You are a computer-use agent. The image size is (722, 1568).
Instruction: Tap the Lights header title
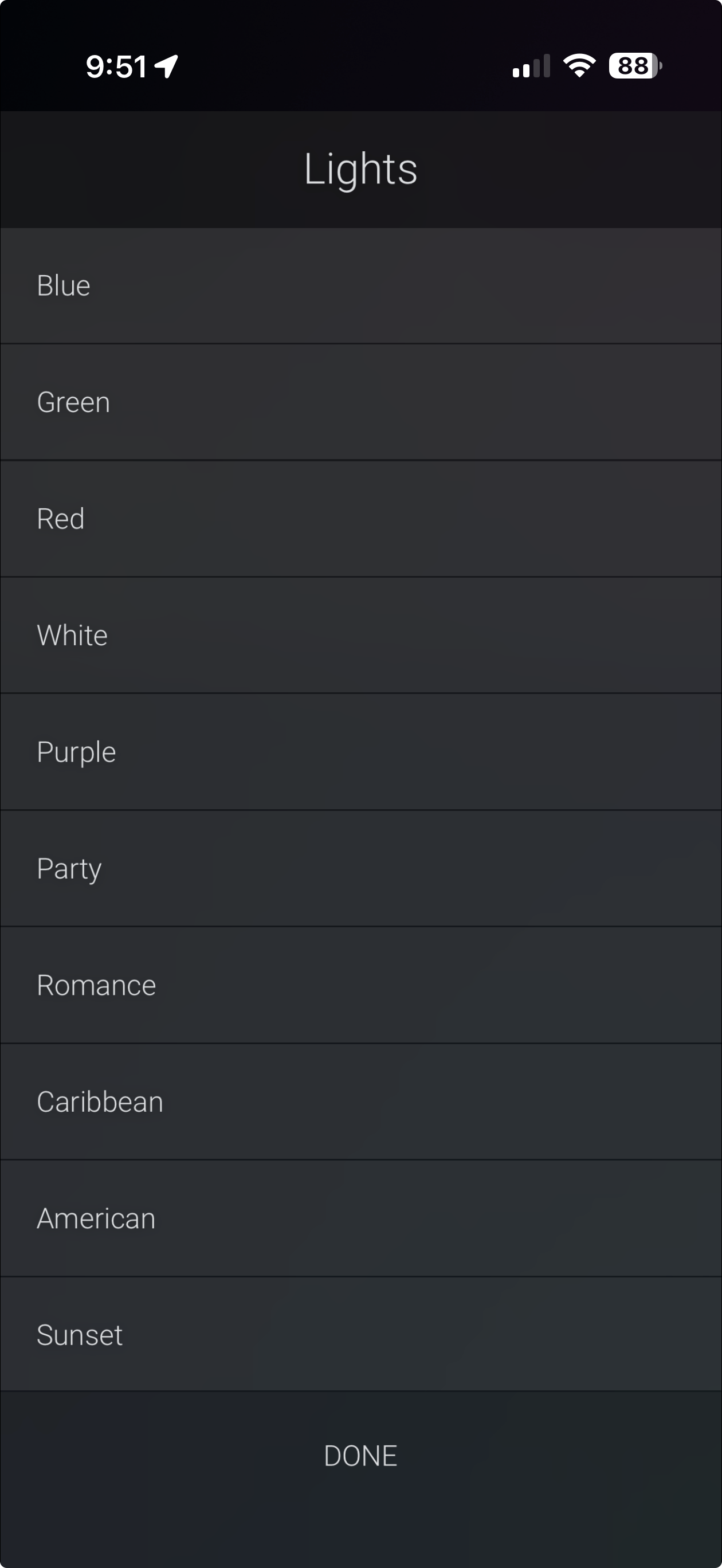(x=360, y=168)
